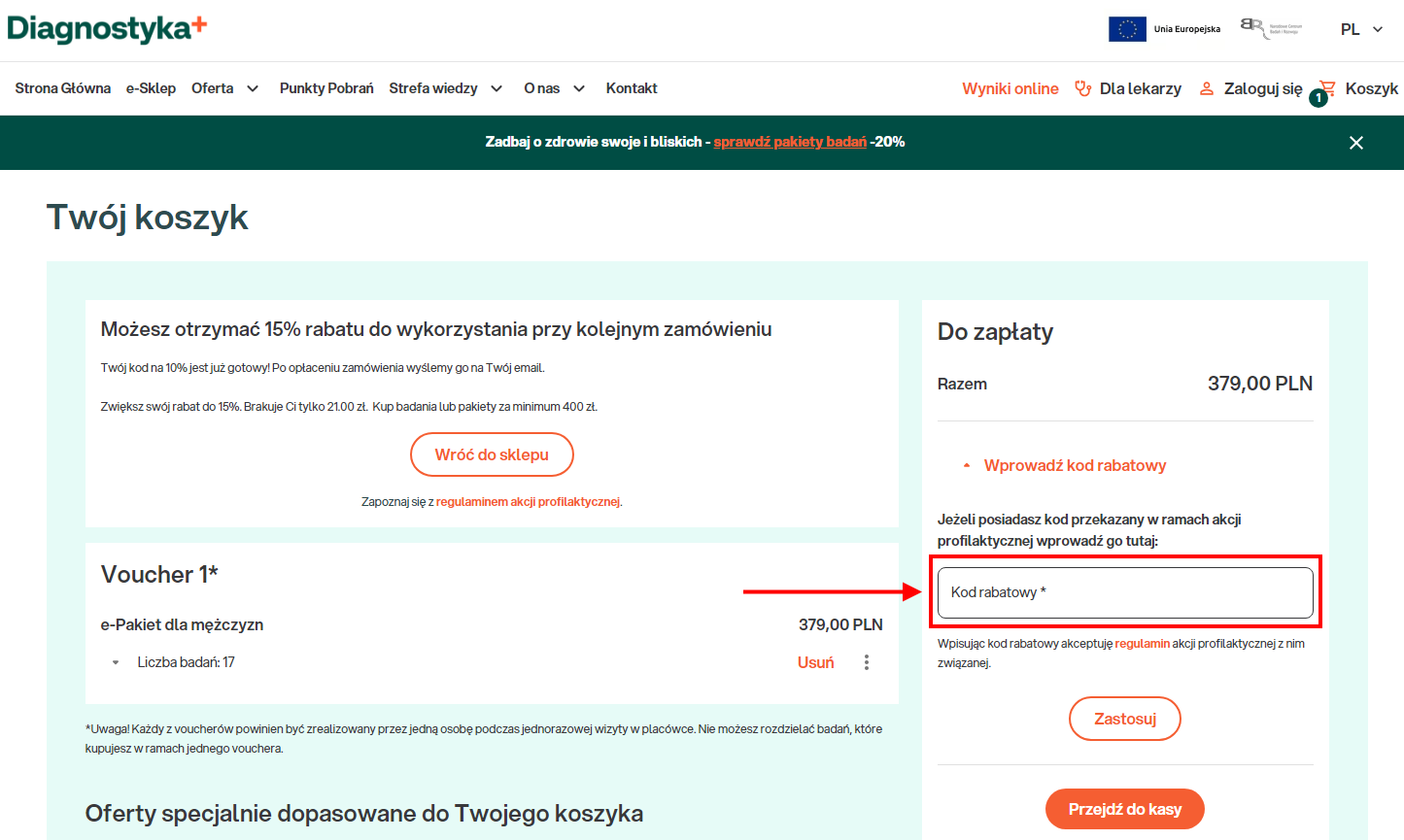Close the green promo banner
This screenshot has width=1404, height=840.
1356,143
